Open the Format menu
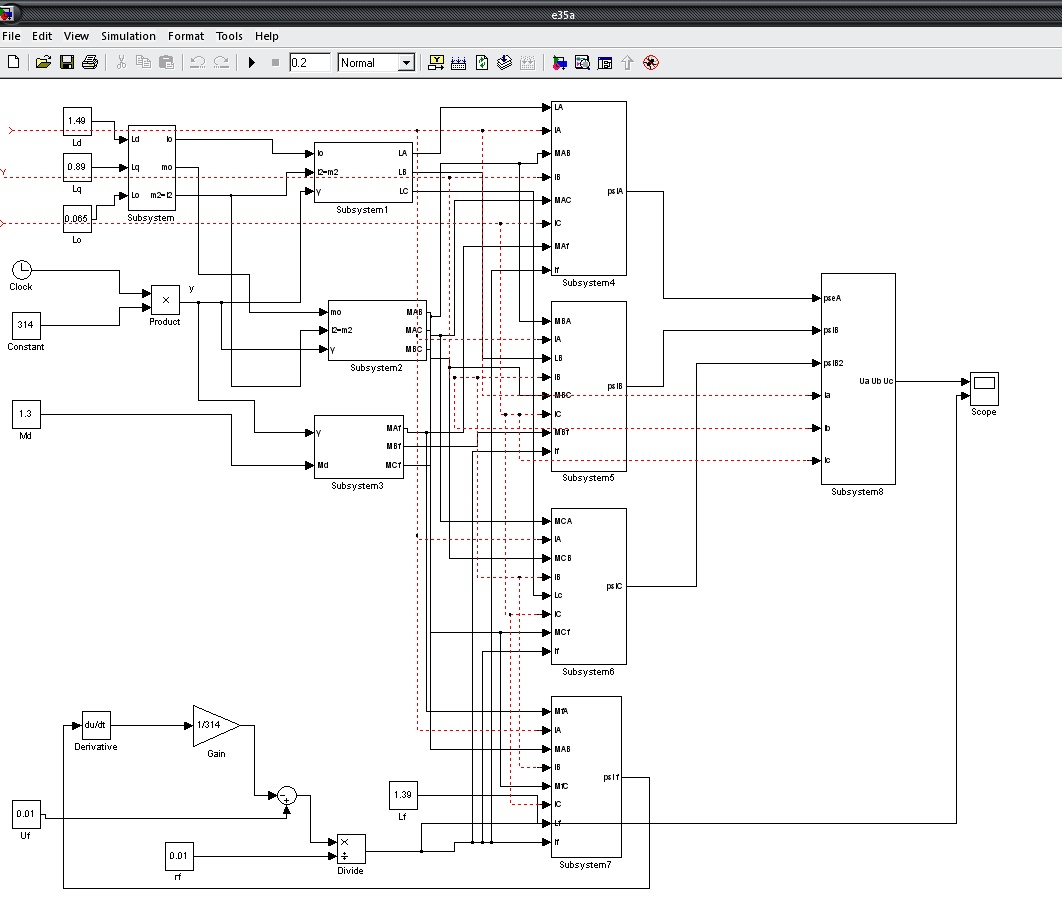 pos(186,36)
